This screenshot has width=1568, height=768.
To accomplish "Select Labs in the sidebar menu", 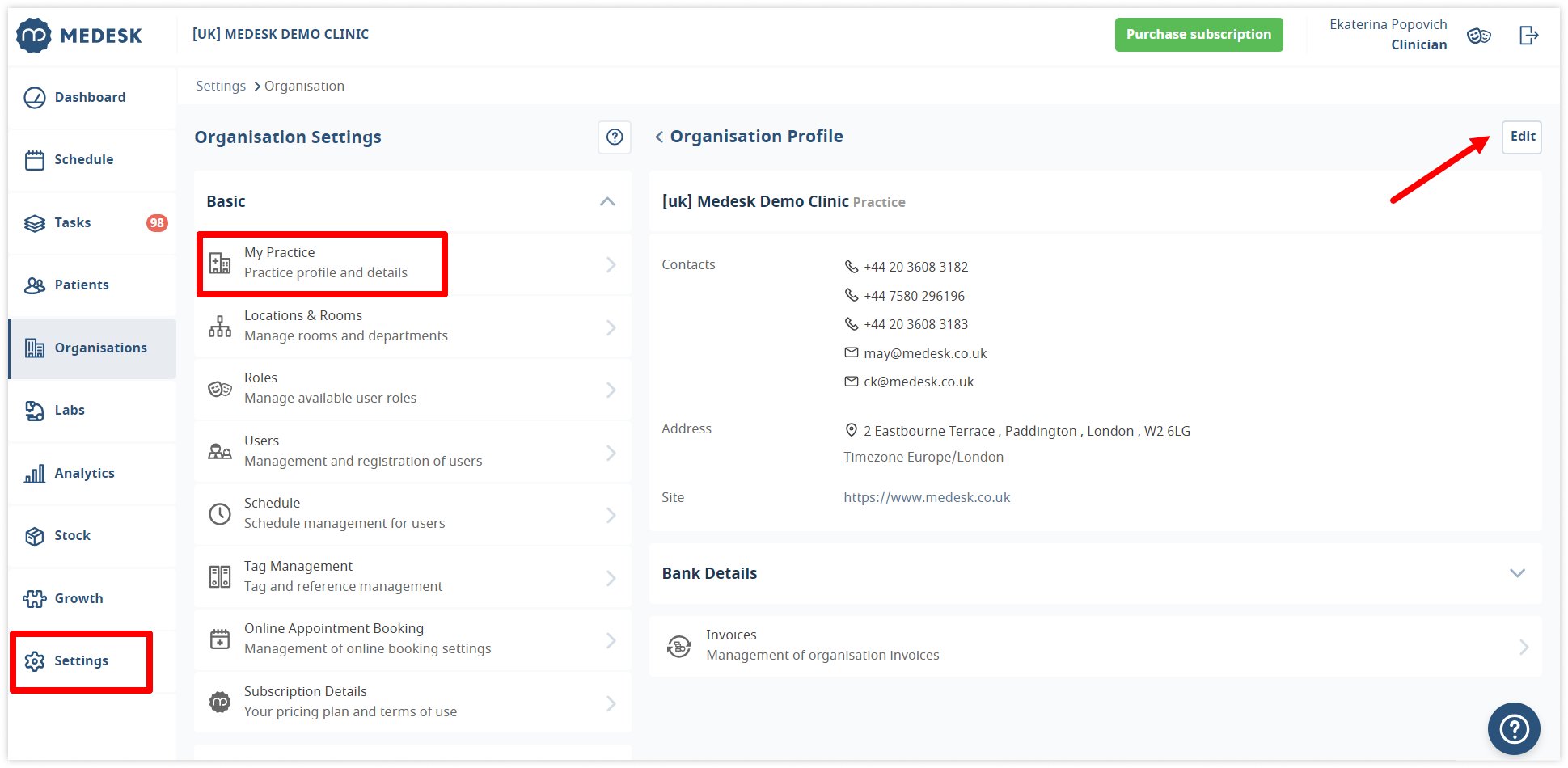I will tap(92, 411).
